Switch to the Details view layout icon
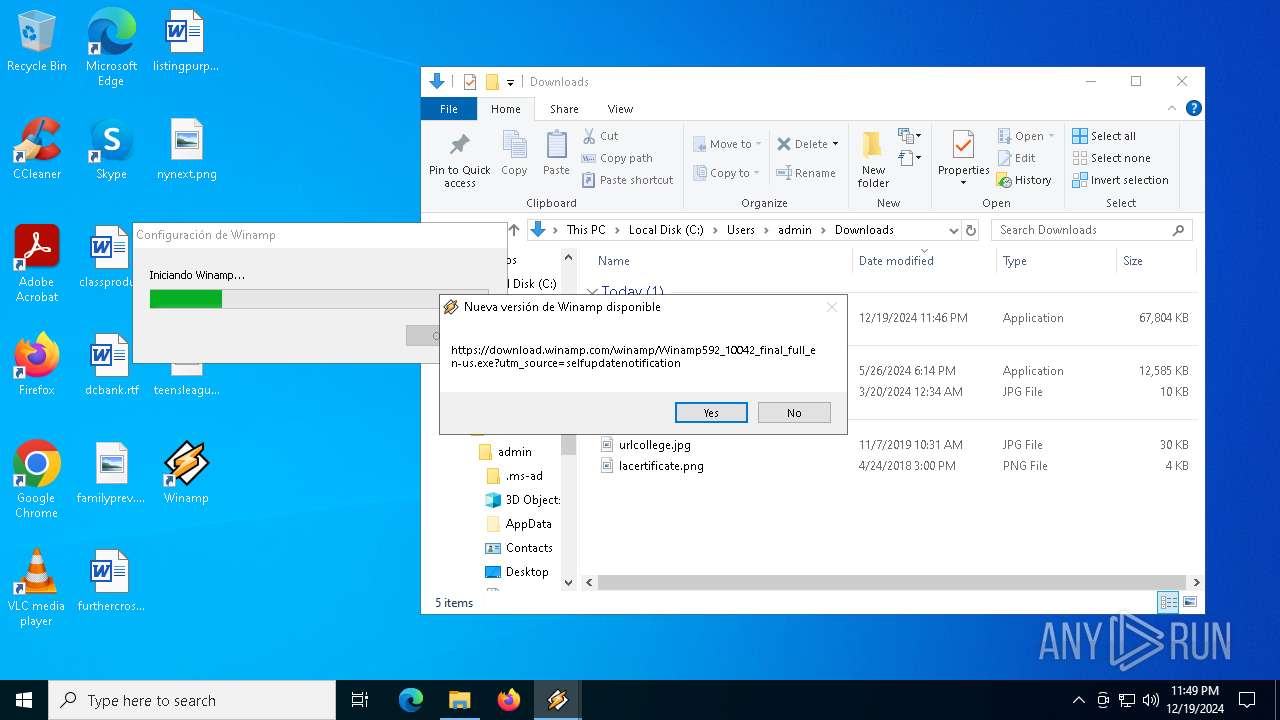Screen dimensions: 1280x720 (1168, 602)
